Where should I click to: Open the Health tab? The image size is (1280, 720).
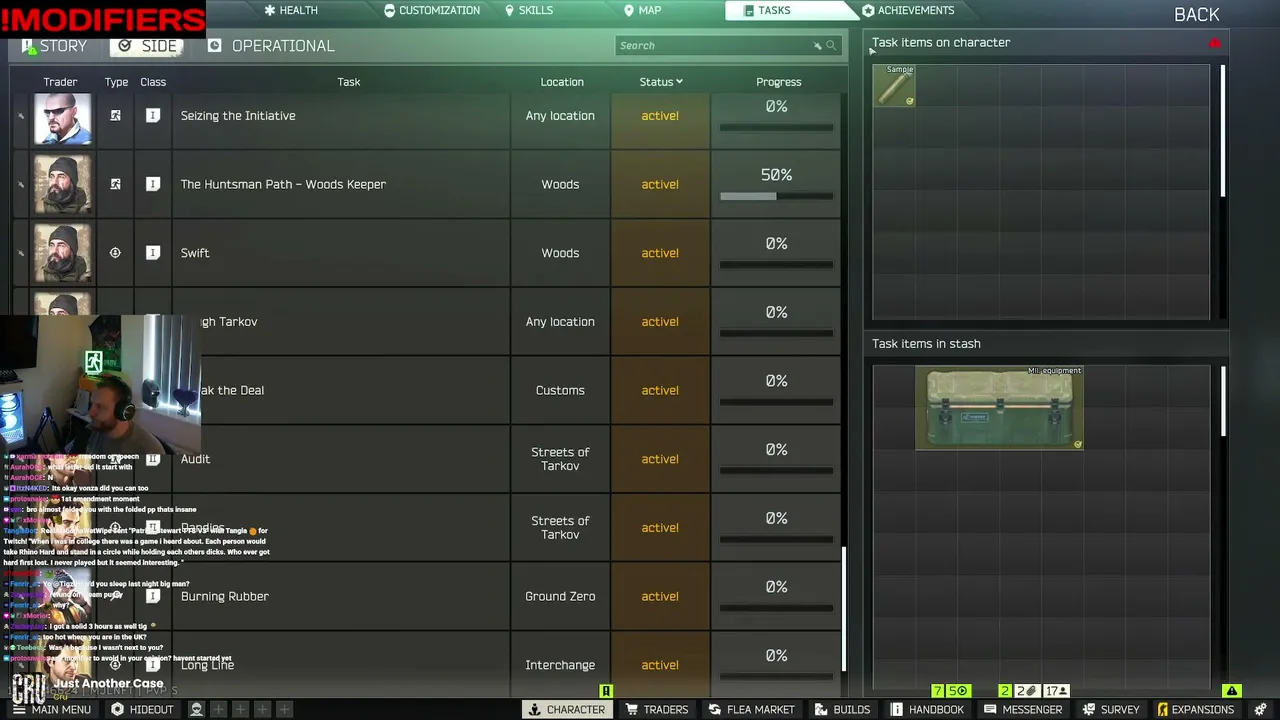[x=291, y=10]
